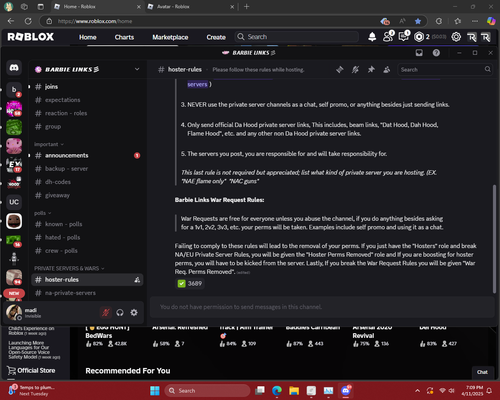Click the Roblox logo

pos(31,37)
